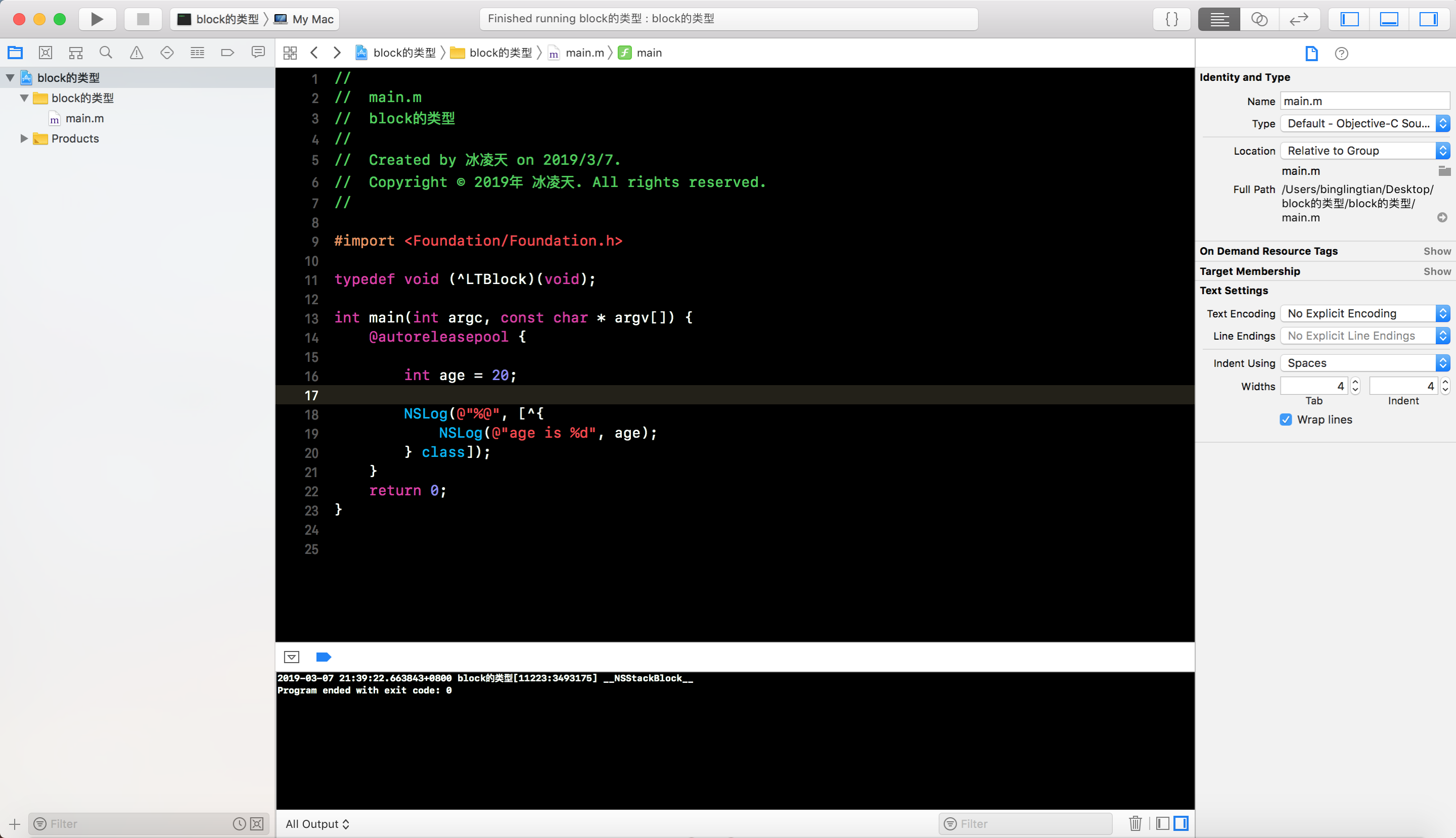Open the Breakpoint navigator icon
This screenshot has height=838, width=1456.
click(227, 53)
